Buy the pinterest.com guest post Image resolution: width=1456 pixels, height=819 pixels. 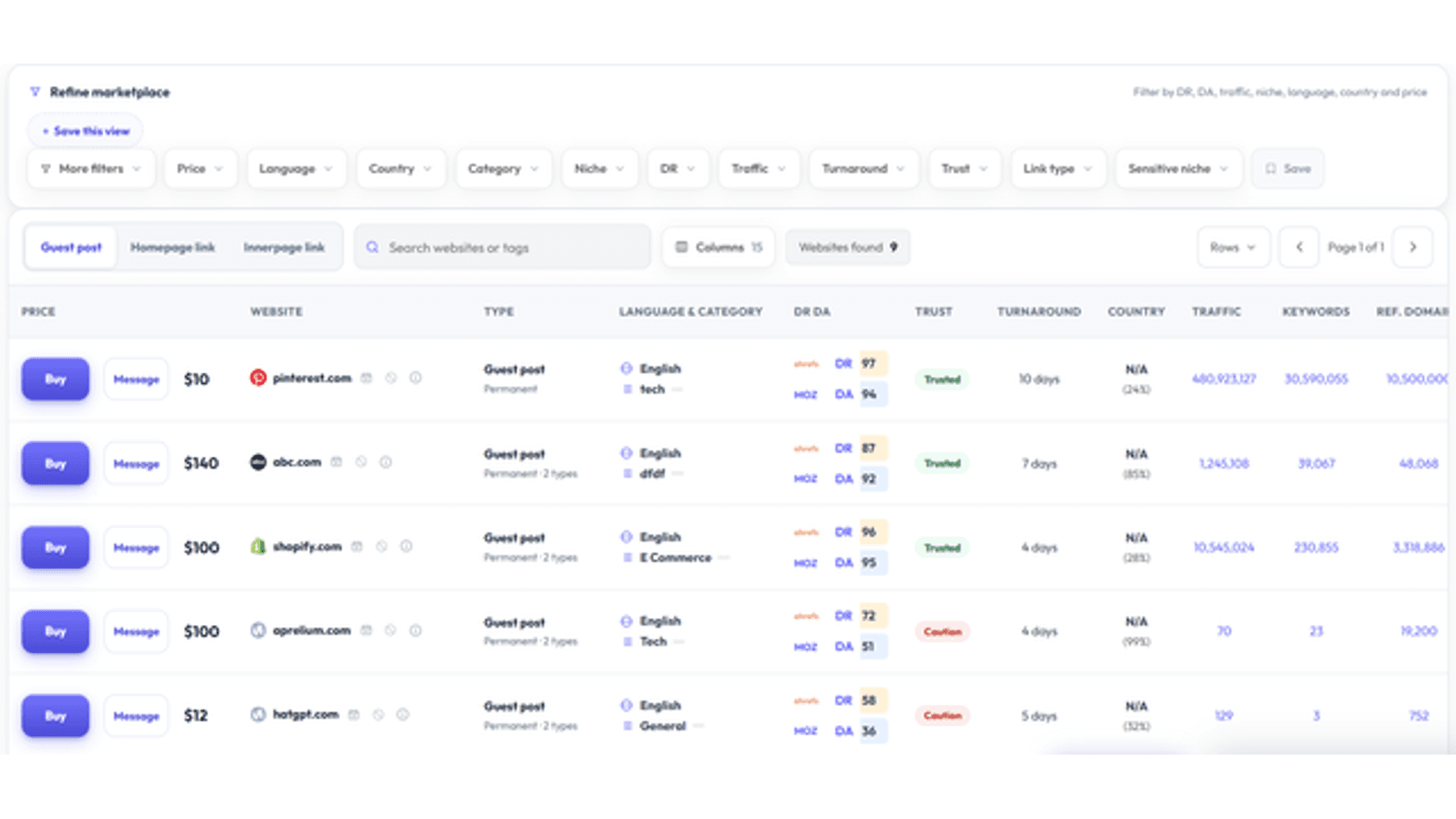click(56, 379)
